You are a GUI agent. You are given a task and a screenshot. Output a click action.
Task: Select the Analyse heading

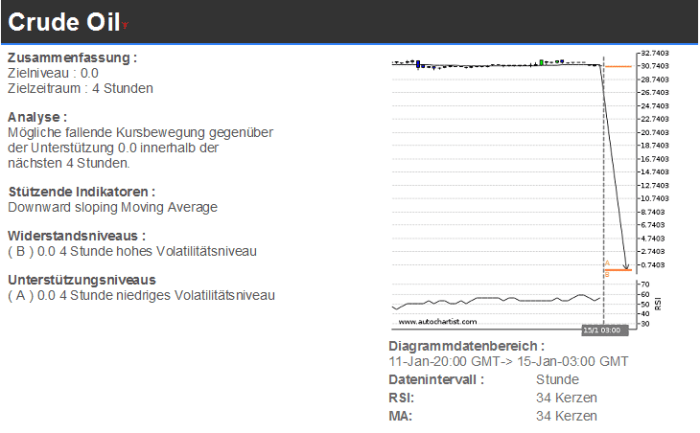(37, 116)
